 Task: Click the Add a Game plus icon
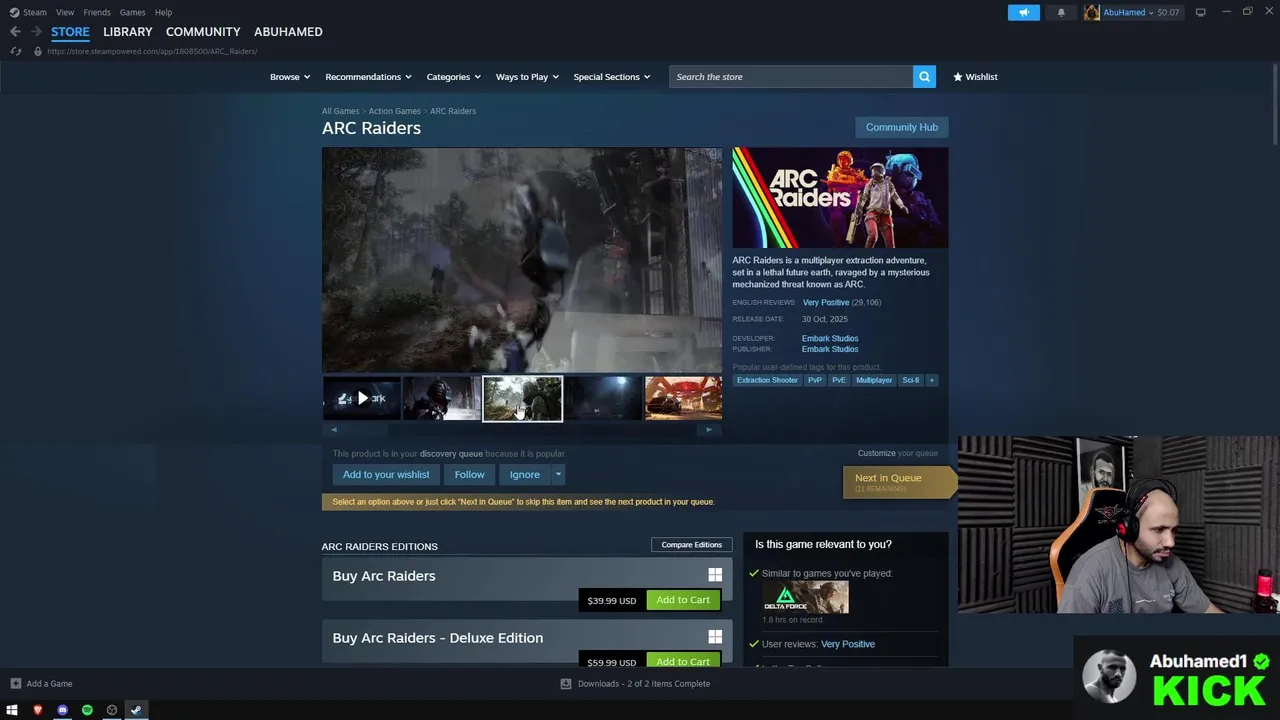(x=15, y=684)
